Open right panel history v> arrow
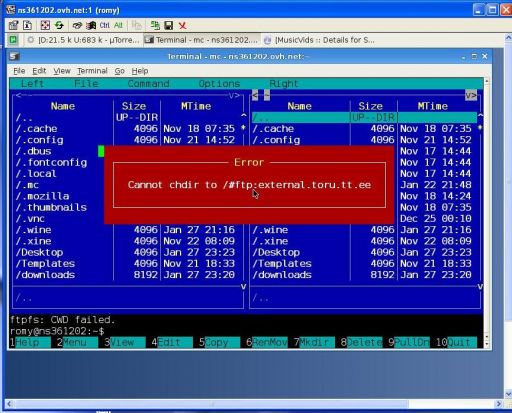 [471, 96]
